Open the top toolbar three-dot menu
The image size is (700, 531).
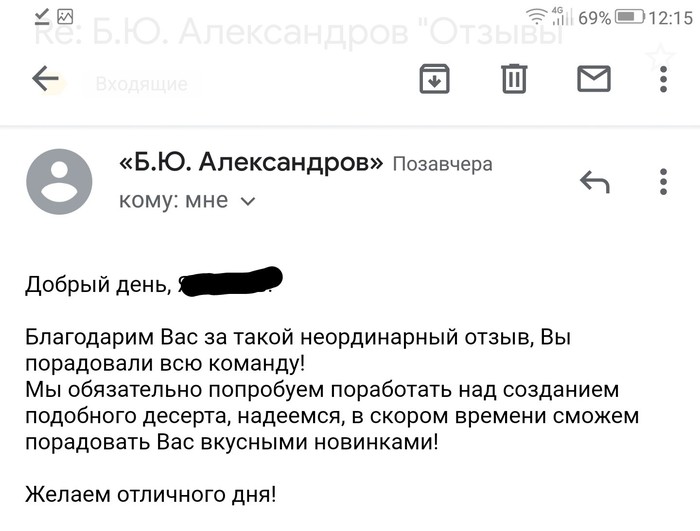[663, 78]
